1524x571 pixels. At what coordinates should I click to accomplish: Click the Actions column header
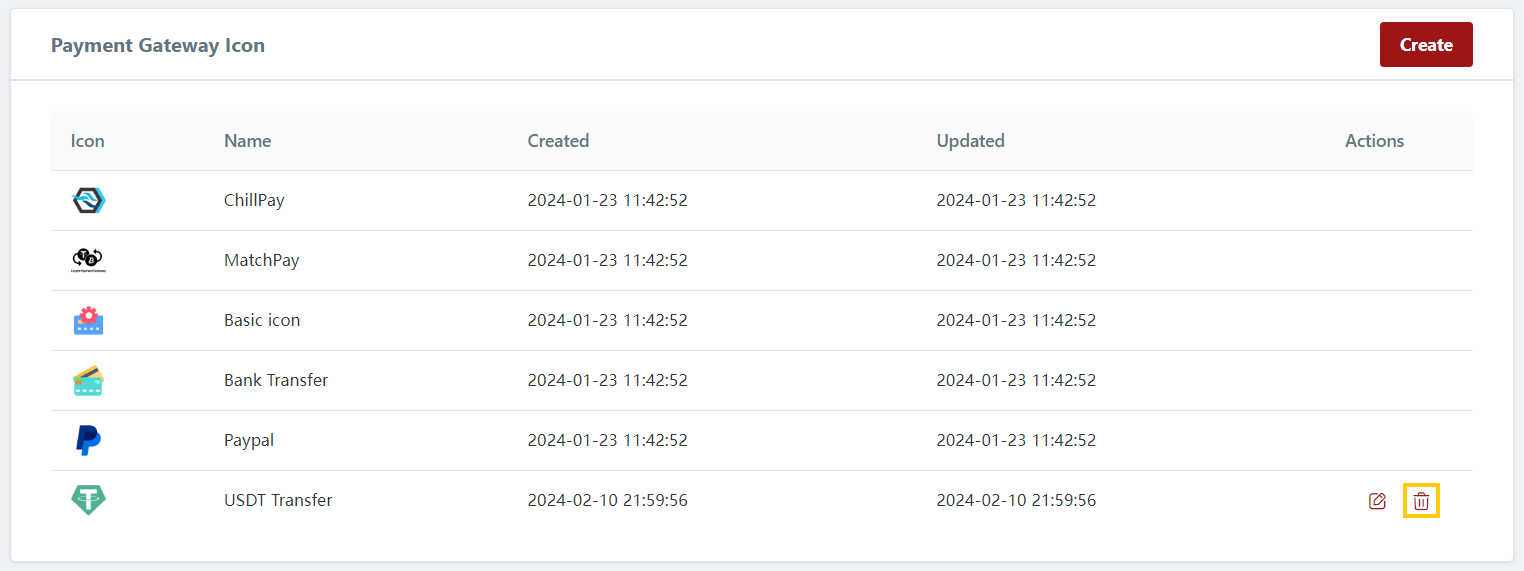(x=1374, y=141)
